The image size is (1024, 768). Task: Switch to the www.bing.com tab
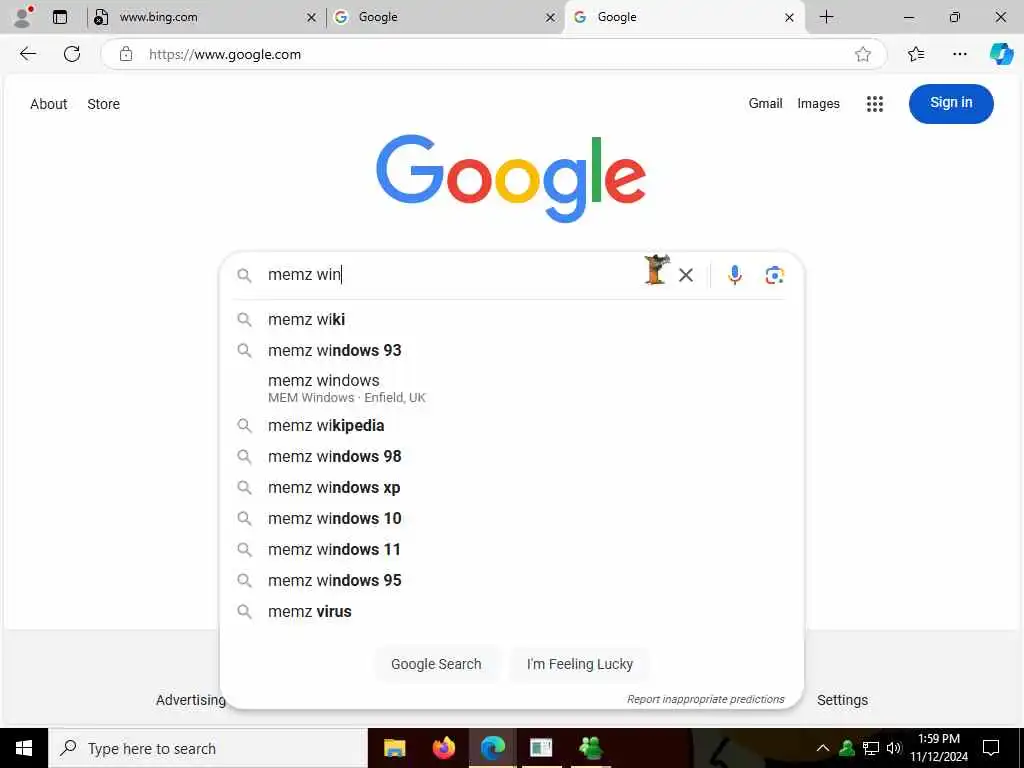pyautogui.click(x=204, y=17)
